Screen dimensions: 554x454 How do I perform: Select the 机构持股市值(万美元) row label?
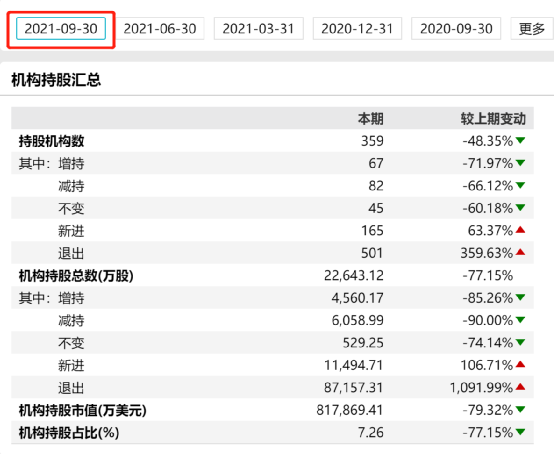[82, 410]
